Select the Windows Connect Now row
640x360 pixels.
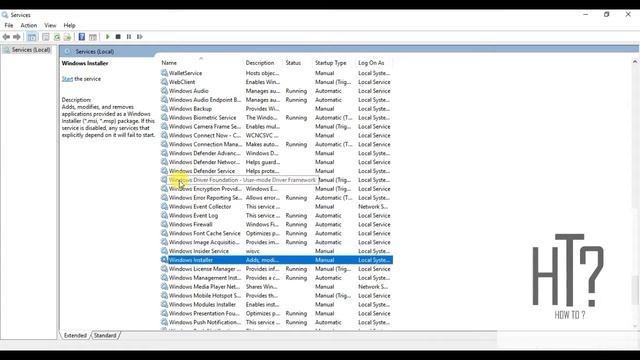pos(276,136)
